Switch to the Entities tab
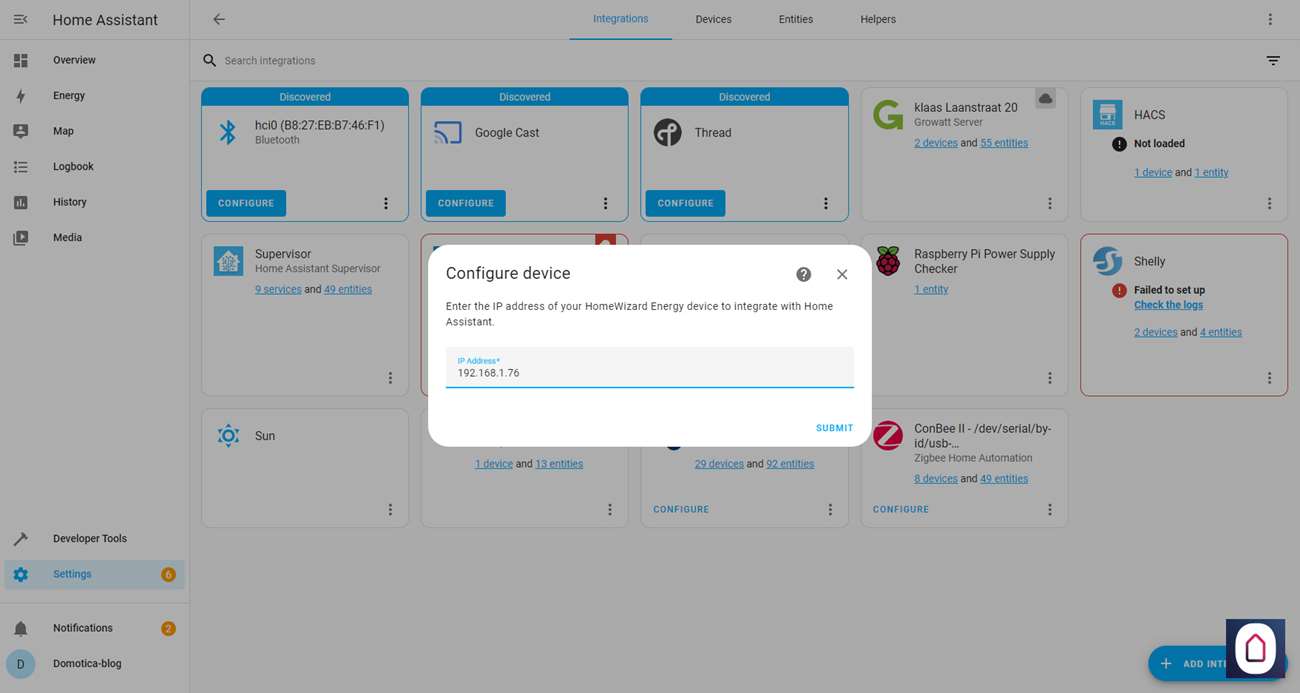This screenshot has width=1300, height=693. tap(796, 19)
